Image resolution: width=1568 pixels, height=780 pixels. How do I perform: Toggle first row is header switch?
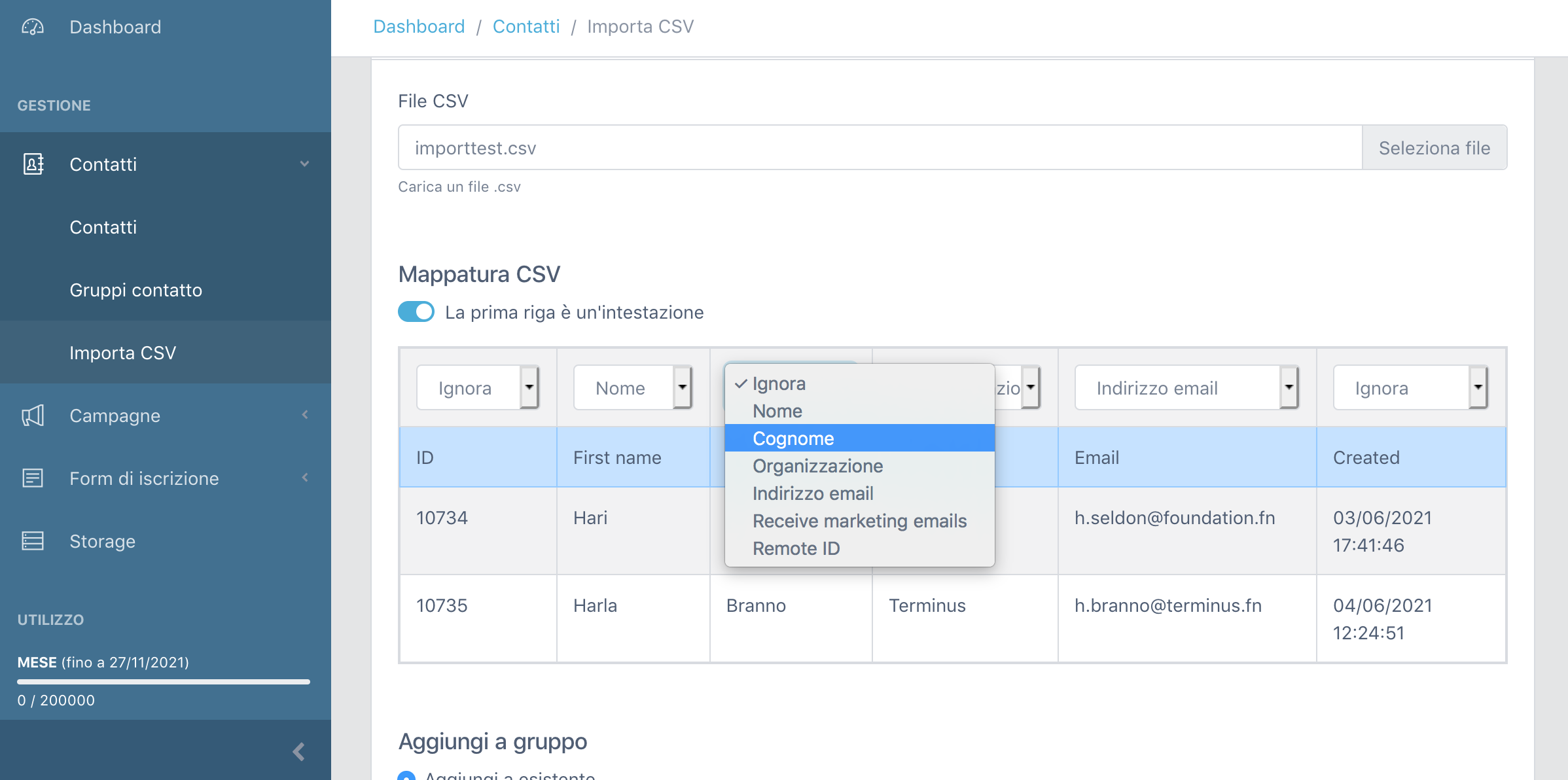416,312
